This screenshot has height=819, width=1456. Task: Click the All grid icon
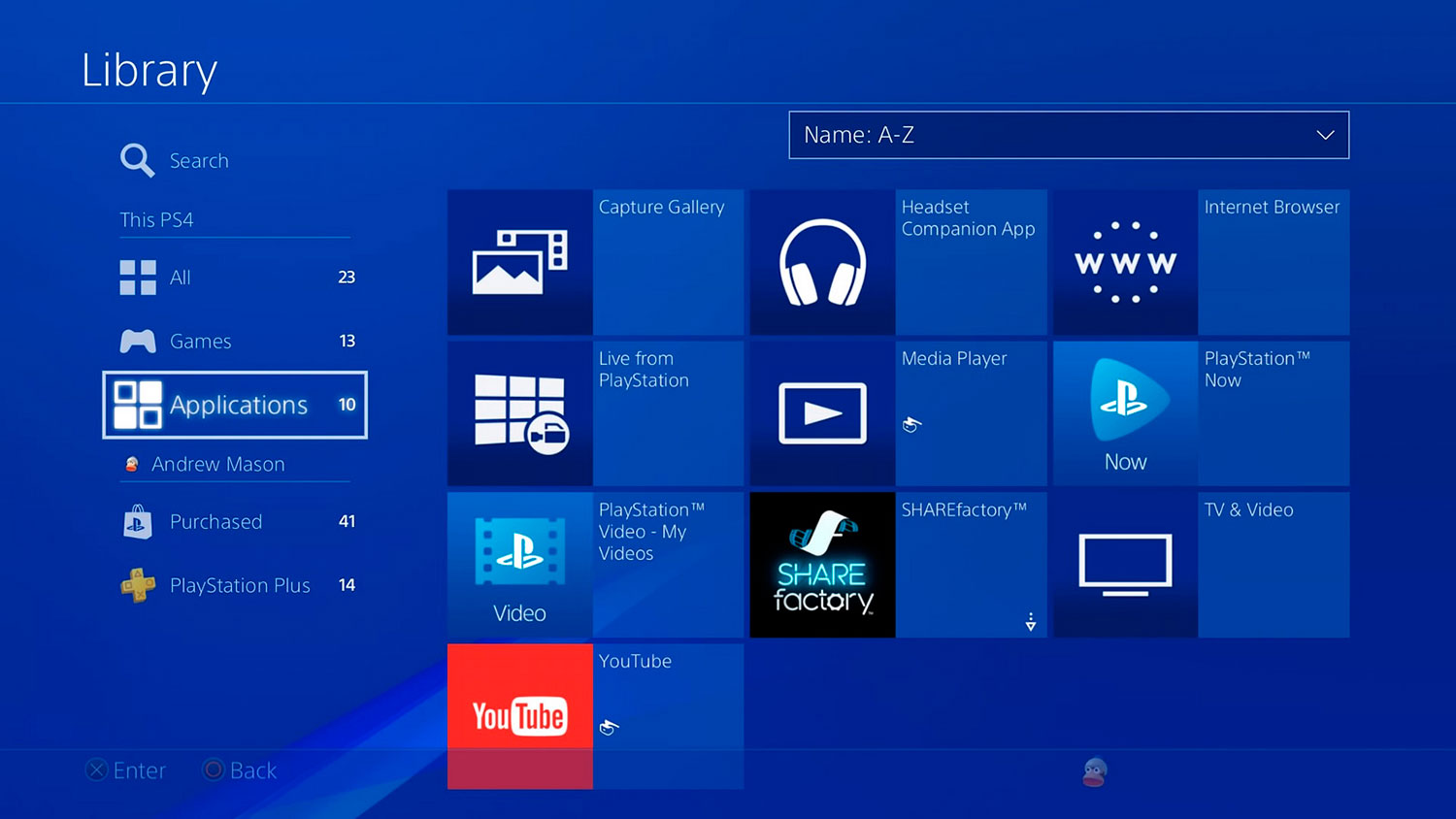click(138, 278)
